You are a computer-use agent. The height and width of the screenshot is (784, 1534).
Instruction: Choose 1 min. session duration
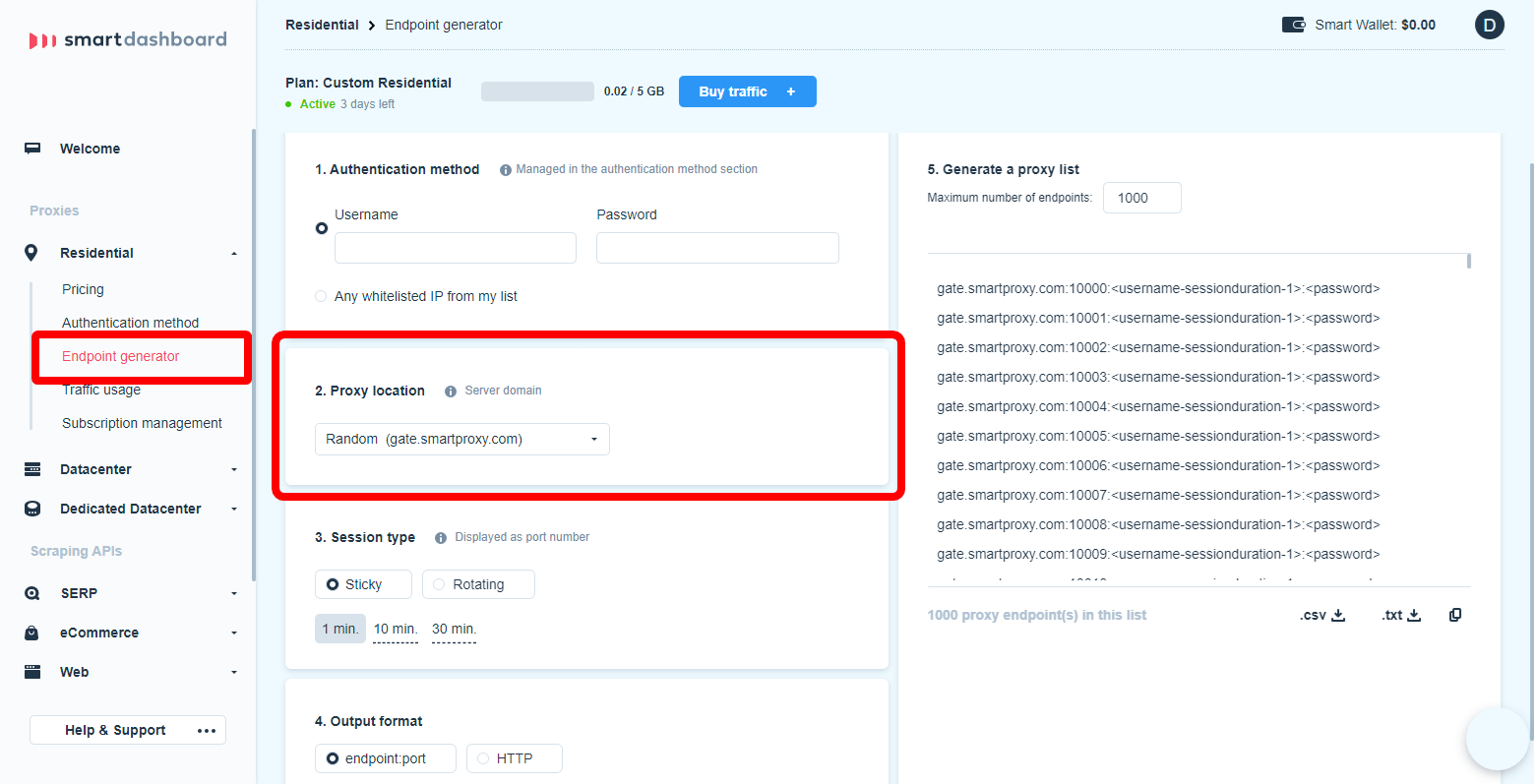(340, 629)
